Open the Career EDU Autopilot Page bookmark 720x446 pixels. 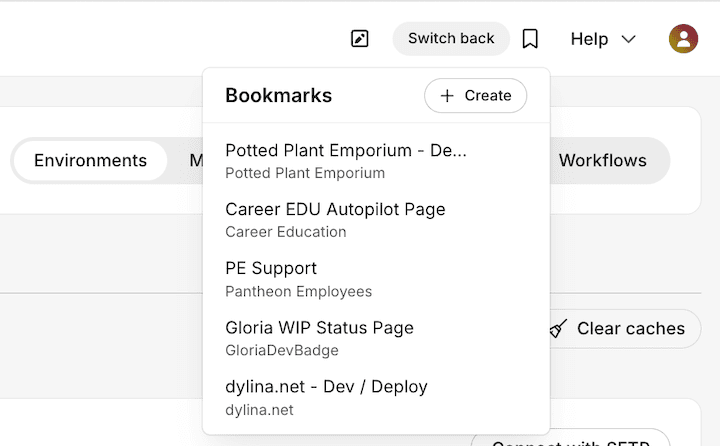click(376, 220)
